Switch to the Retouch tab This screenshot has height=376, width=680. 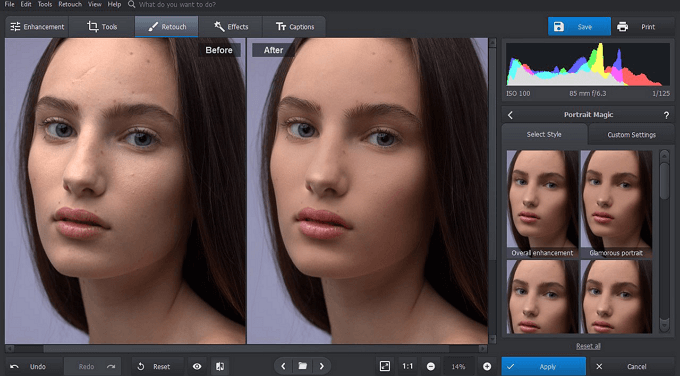[x=167, y=26]
